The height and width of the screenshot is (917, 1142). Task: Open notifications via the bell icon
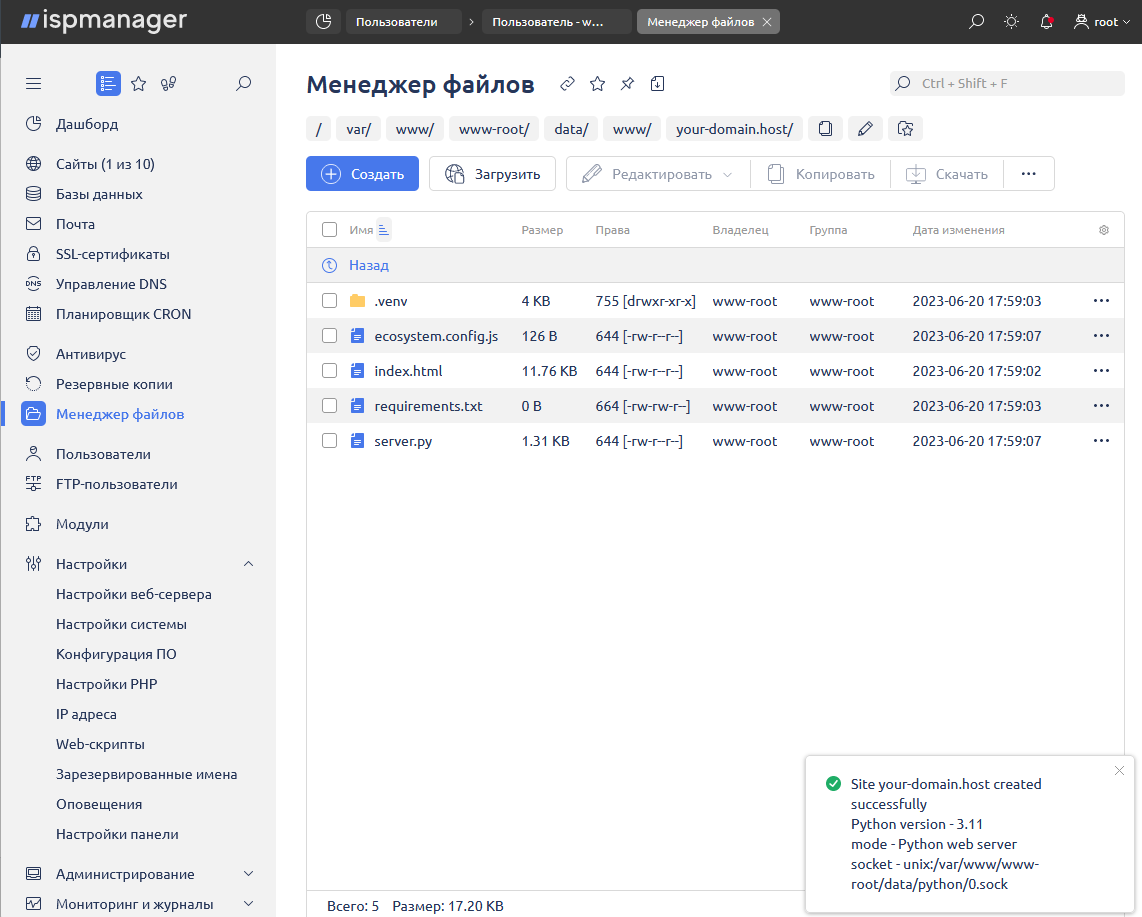click(1046, 20)
